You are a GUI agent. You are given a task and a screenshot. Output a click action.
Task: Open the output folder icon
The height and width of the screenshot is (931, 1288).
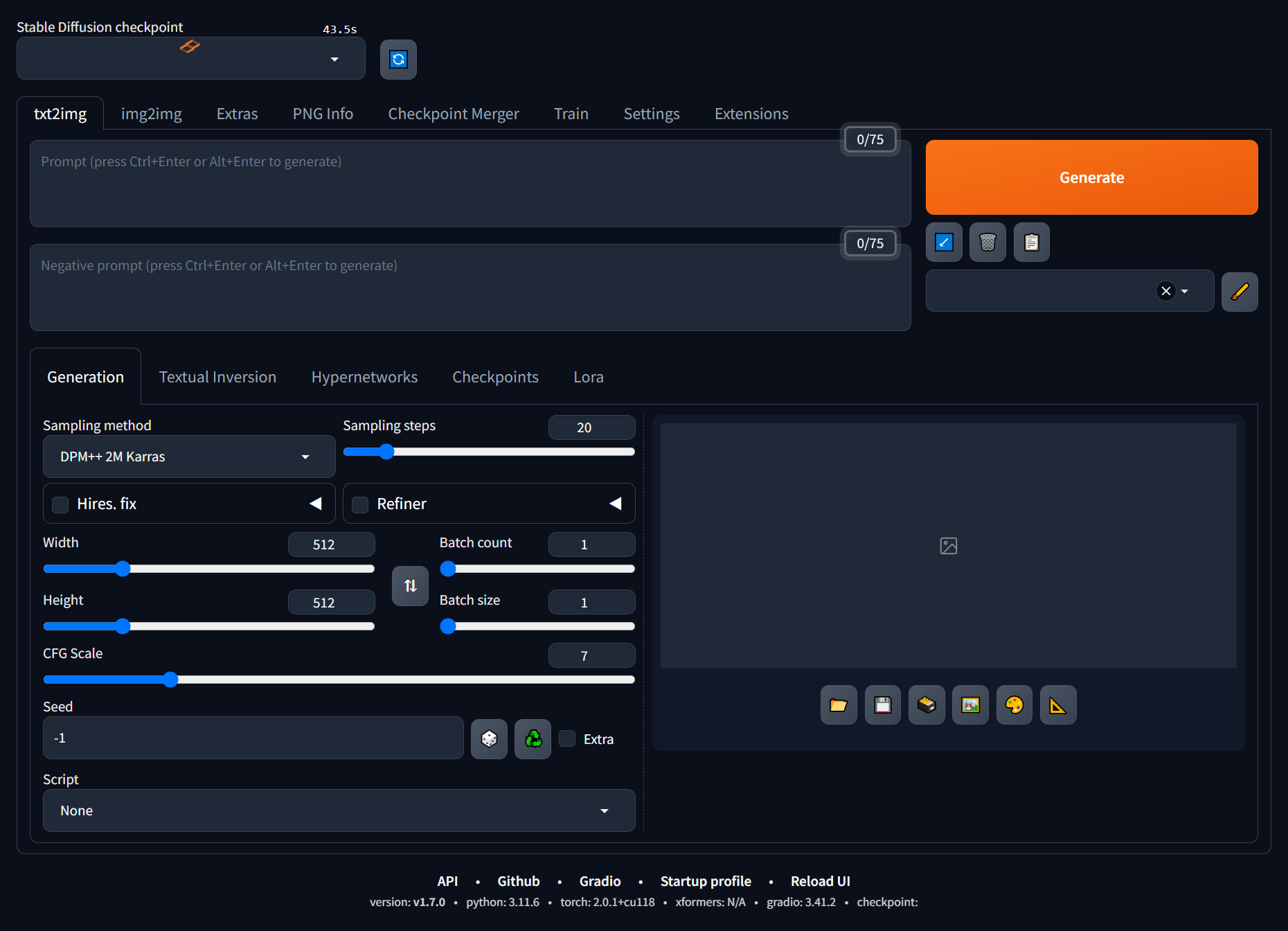point(839,705)
